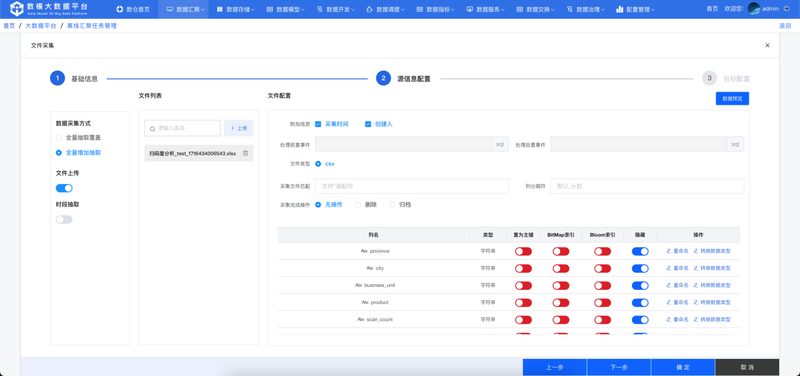This screenshot has width=800, height=376.
Task: Click the 下一步 button
Action: pos(619,367)
